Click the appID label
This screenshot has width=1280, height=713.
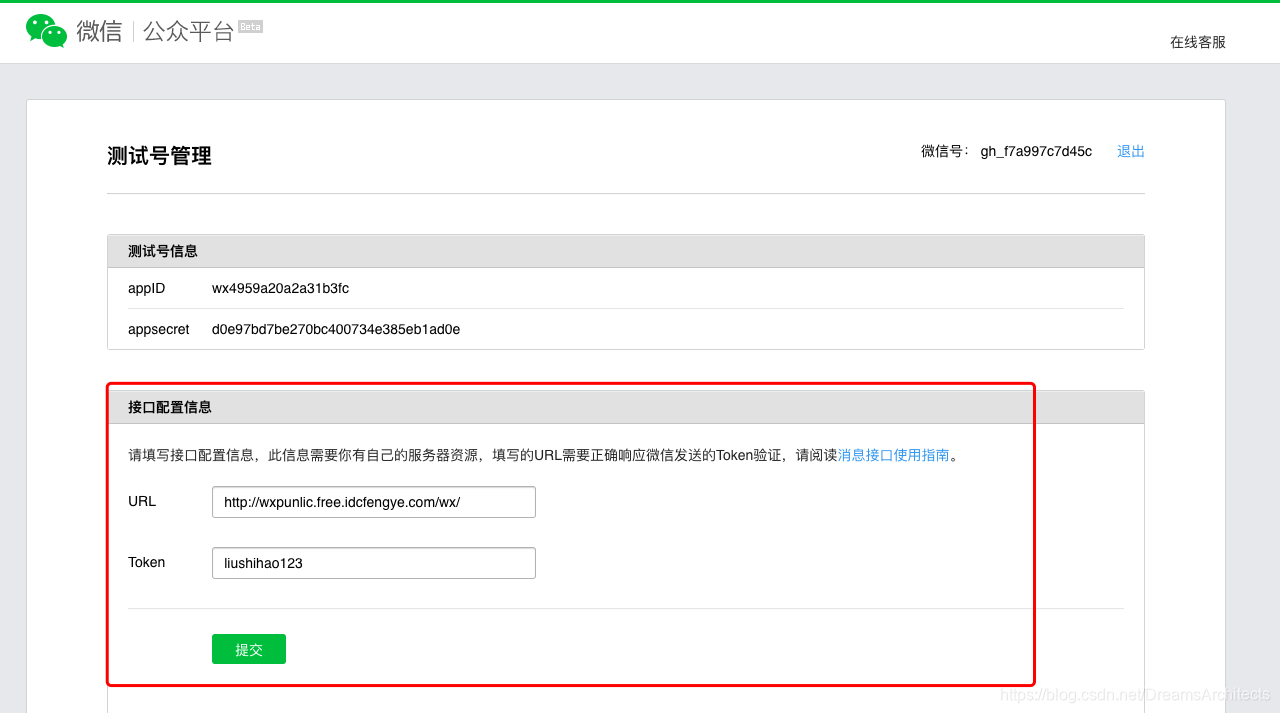coord(147,288)
